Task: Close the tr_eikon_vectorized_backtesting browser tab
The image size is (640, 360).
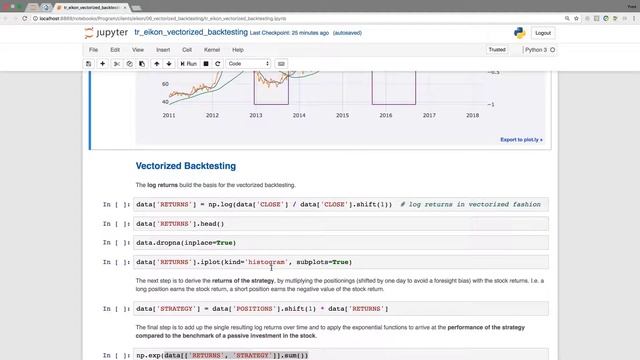Action: pos(125,7)
